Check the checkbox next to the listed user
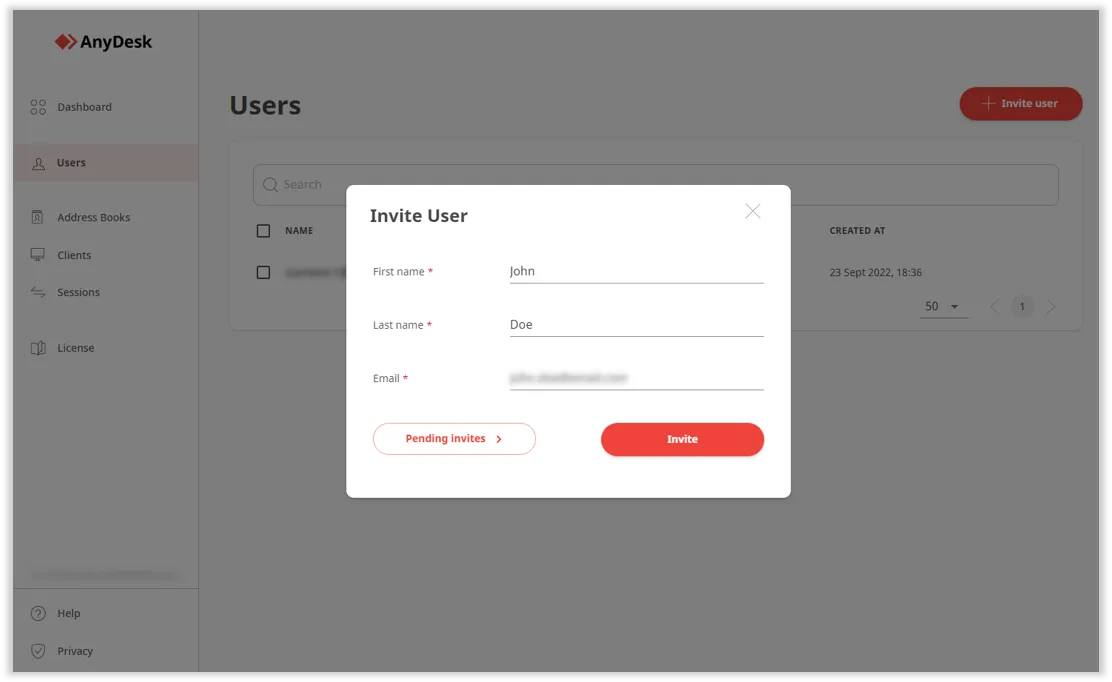1112x682 pixels. click(263, 272)
